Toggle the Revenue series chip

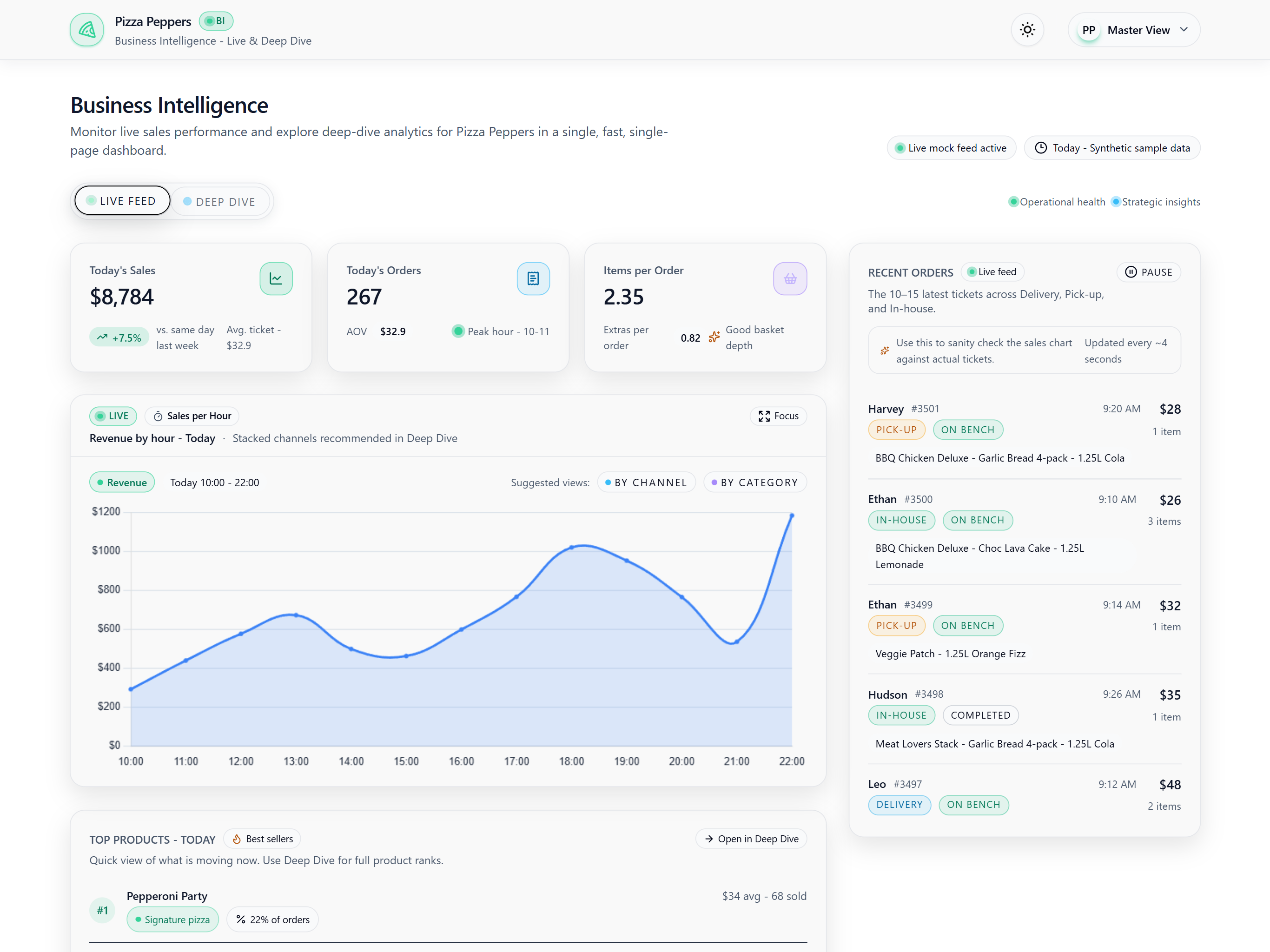click(122, 483)
